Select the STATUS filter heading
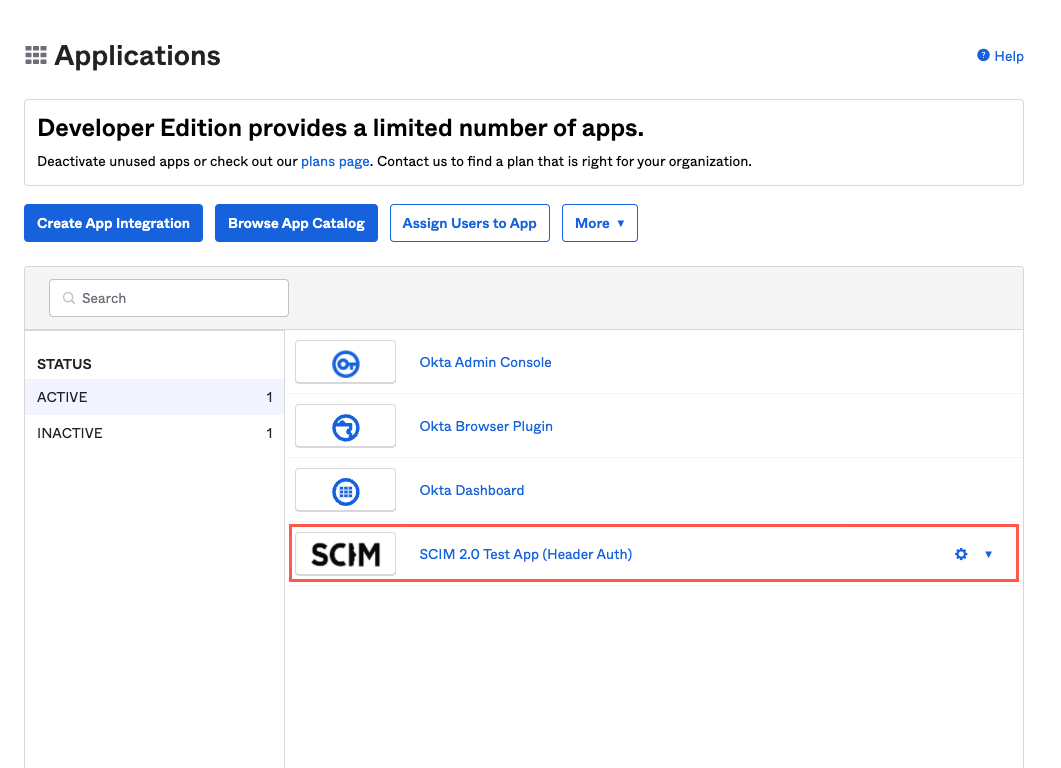 coord(62,364)
